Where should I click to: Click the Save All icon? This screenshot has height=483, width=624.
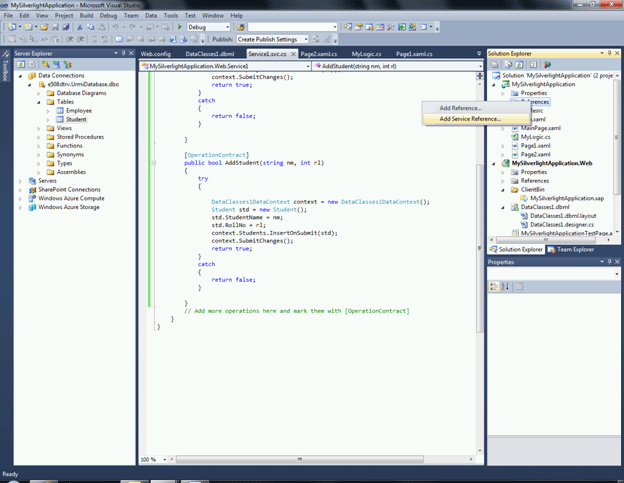point(66,27)
